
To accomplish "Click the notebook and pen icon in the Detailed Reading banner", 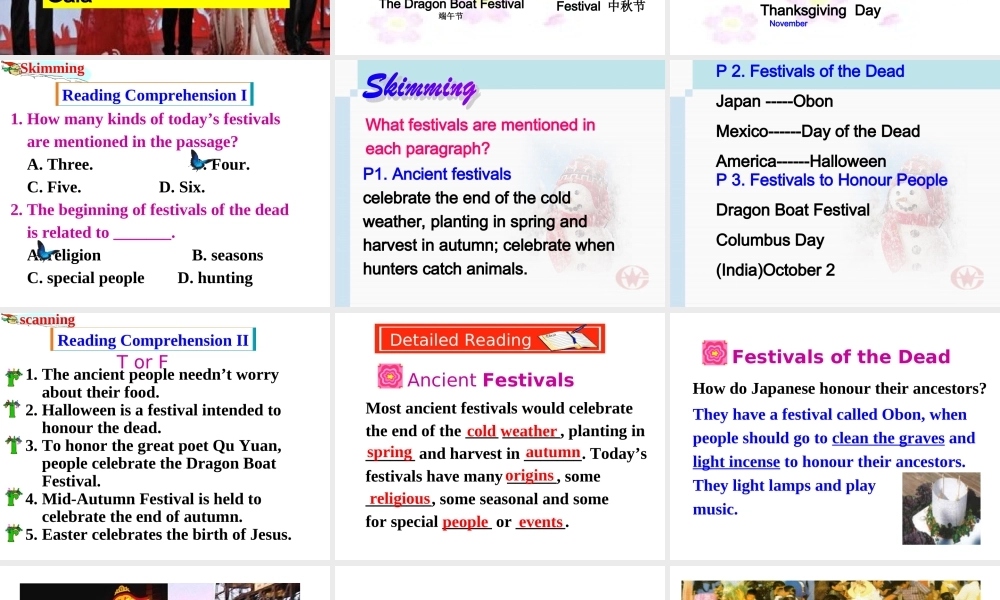I will pos(568,337).
